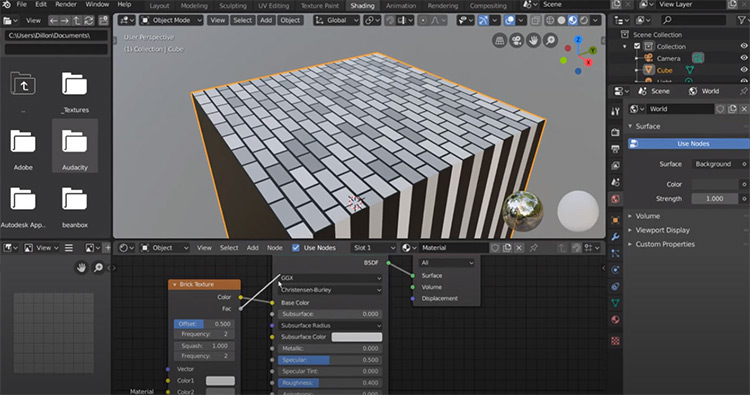Open the Render menu
This screenshot has height=395, width=750.
click(x=66, y=4)
